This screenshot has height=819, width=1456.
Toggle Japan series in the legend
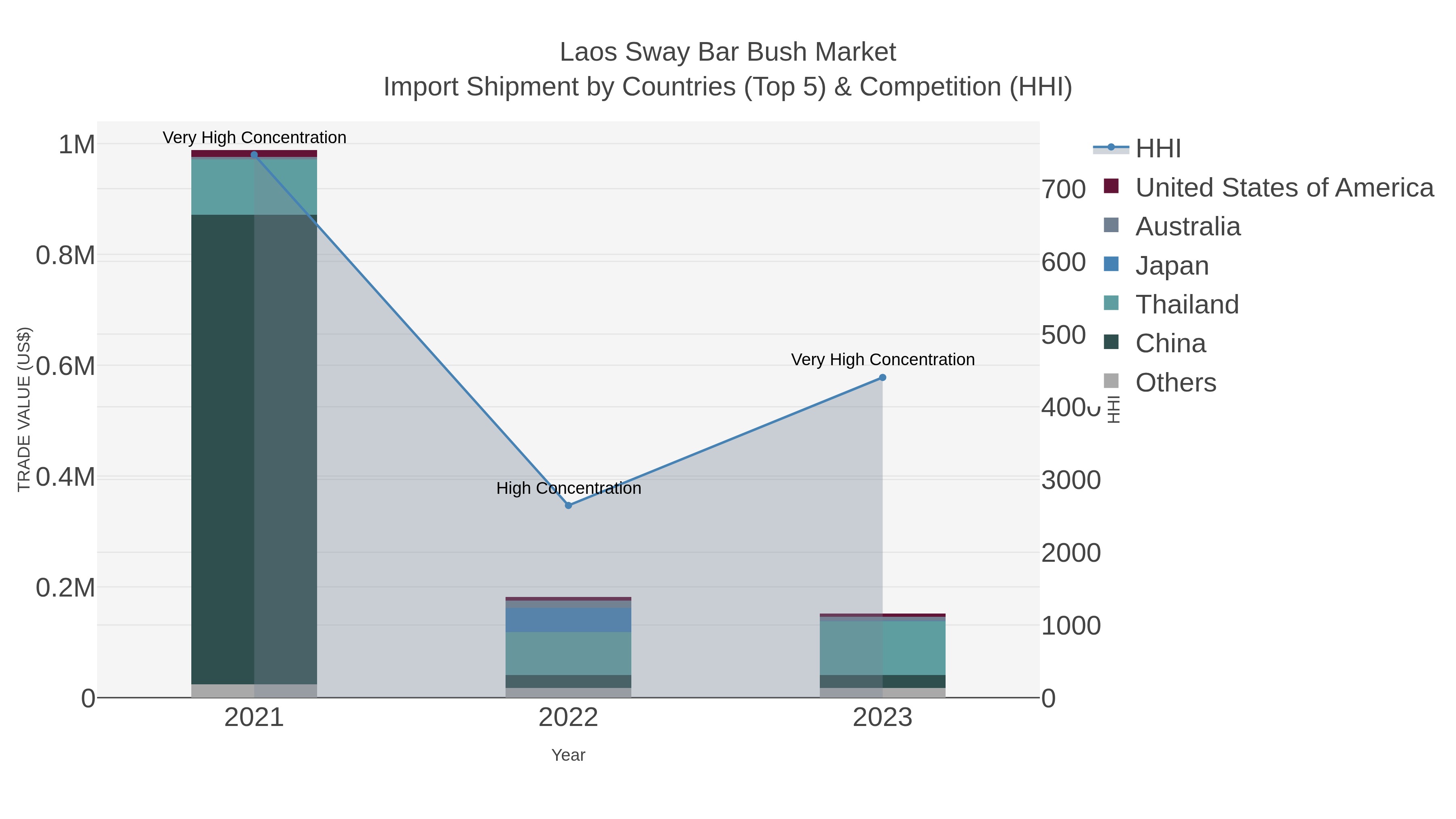1156,265
